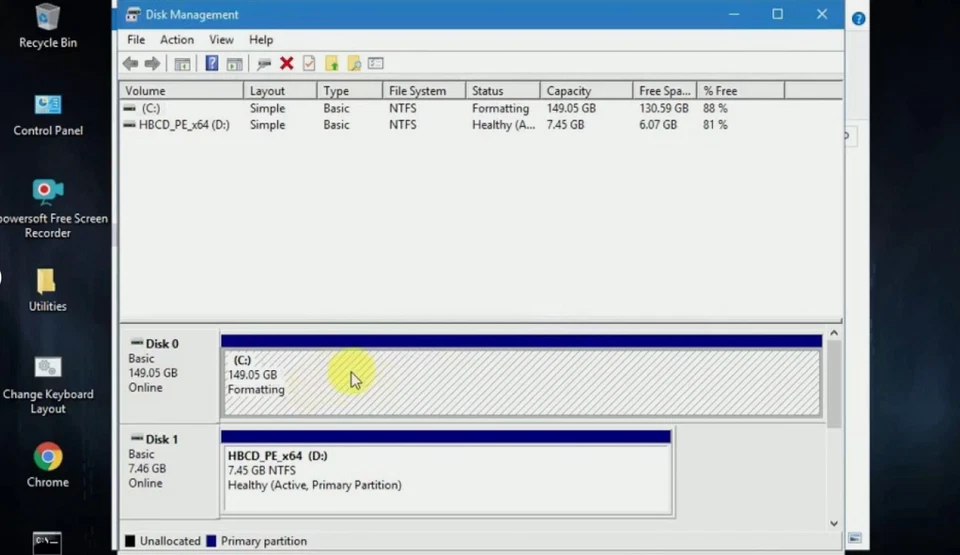Sort by the Status column header
Screen dimensions: 960x555
point(503,91)
